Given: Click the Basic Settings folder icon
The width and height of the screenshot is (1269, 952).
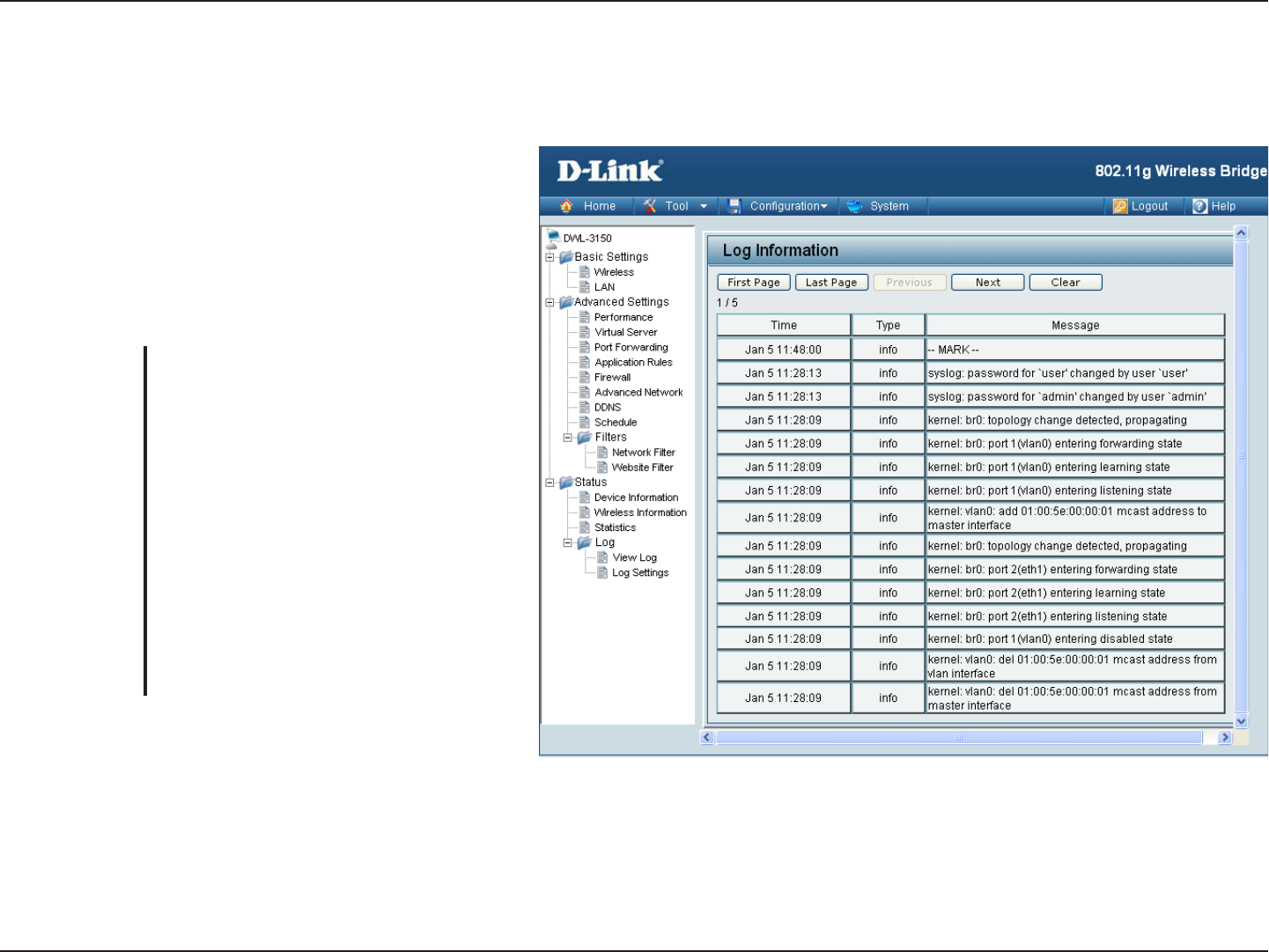Looking at the screenshot, I should [566, 257].
